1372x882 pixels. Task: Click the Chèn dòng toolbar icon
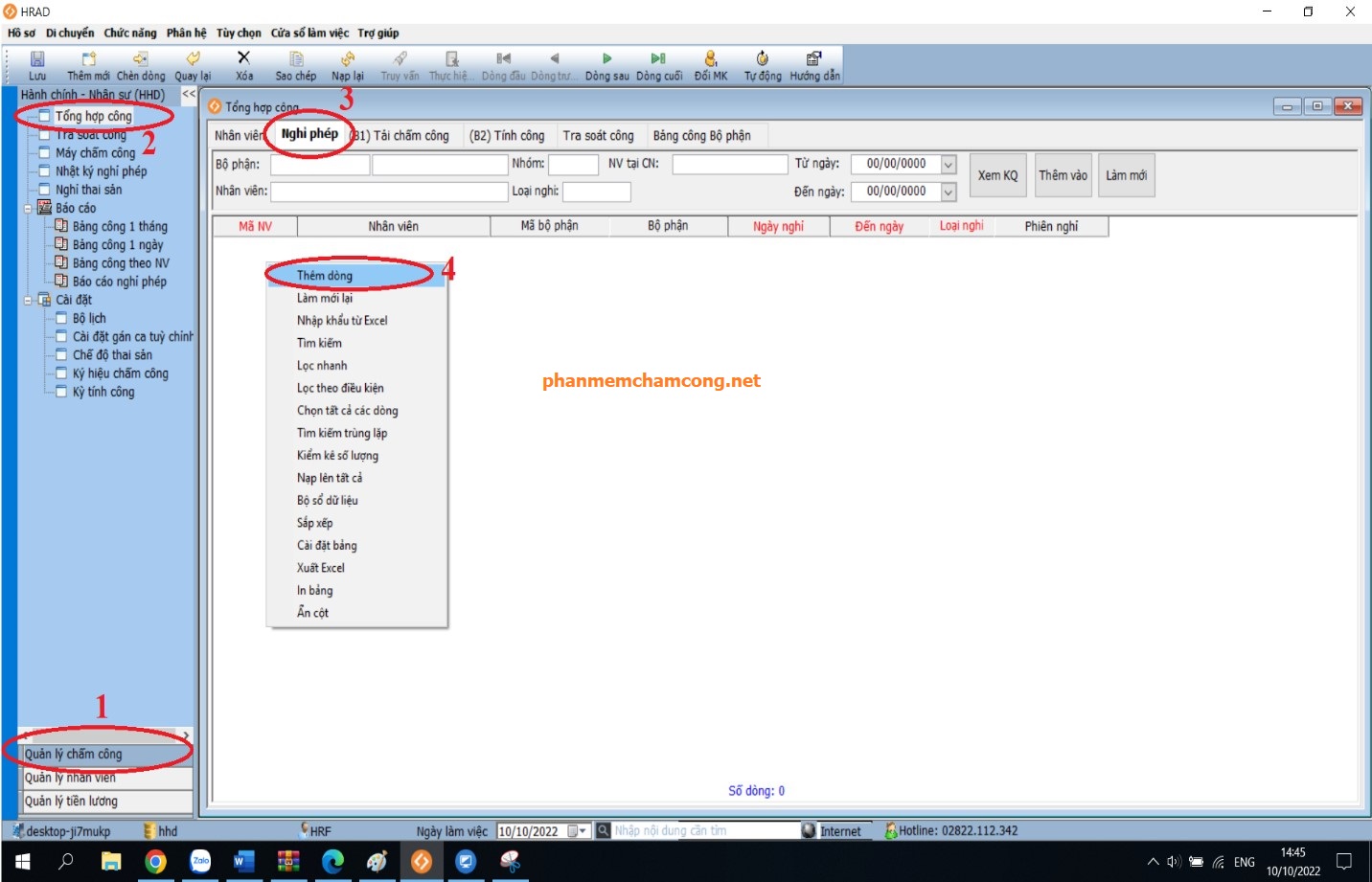[x=141, y=59]
